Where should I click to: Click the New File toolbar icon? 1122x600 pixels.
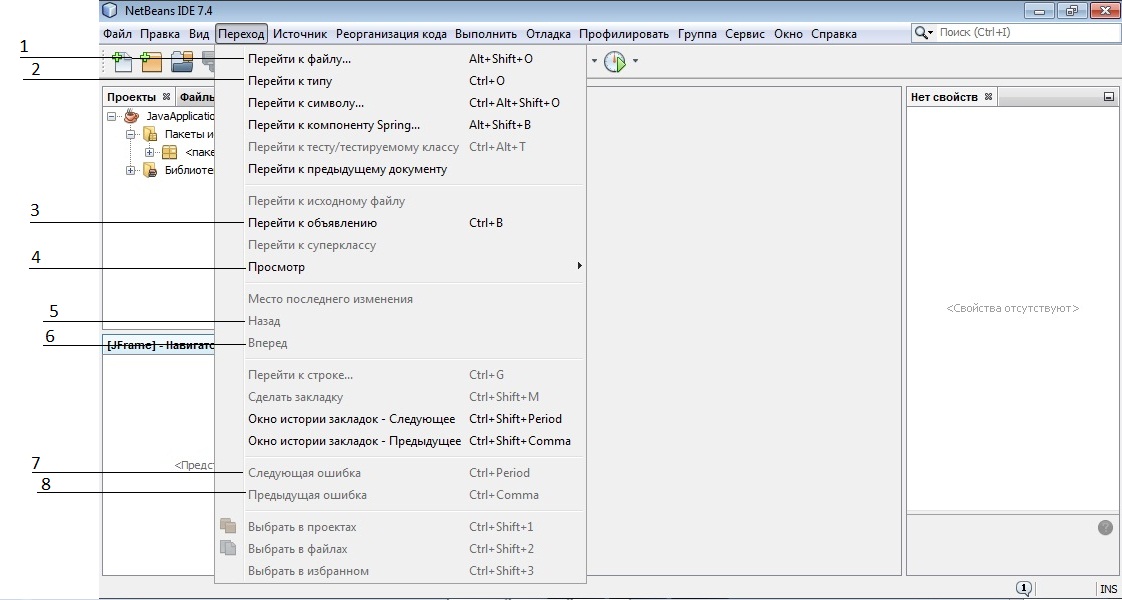pos(122,62)
